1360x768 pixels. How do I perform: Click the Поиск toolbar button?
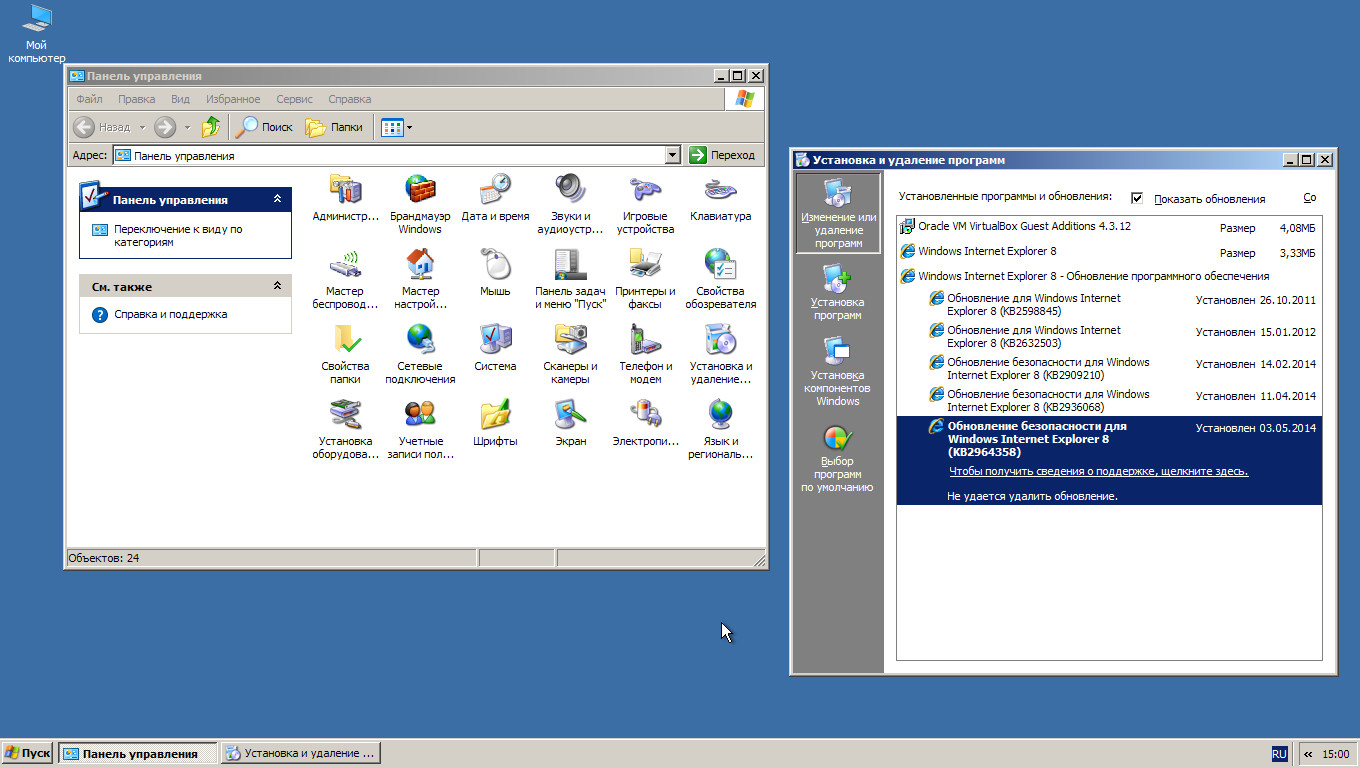265,127
